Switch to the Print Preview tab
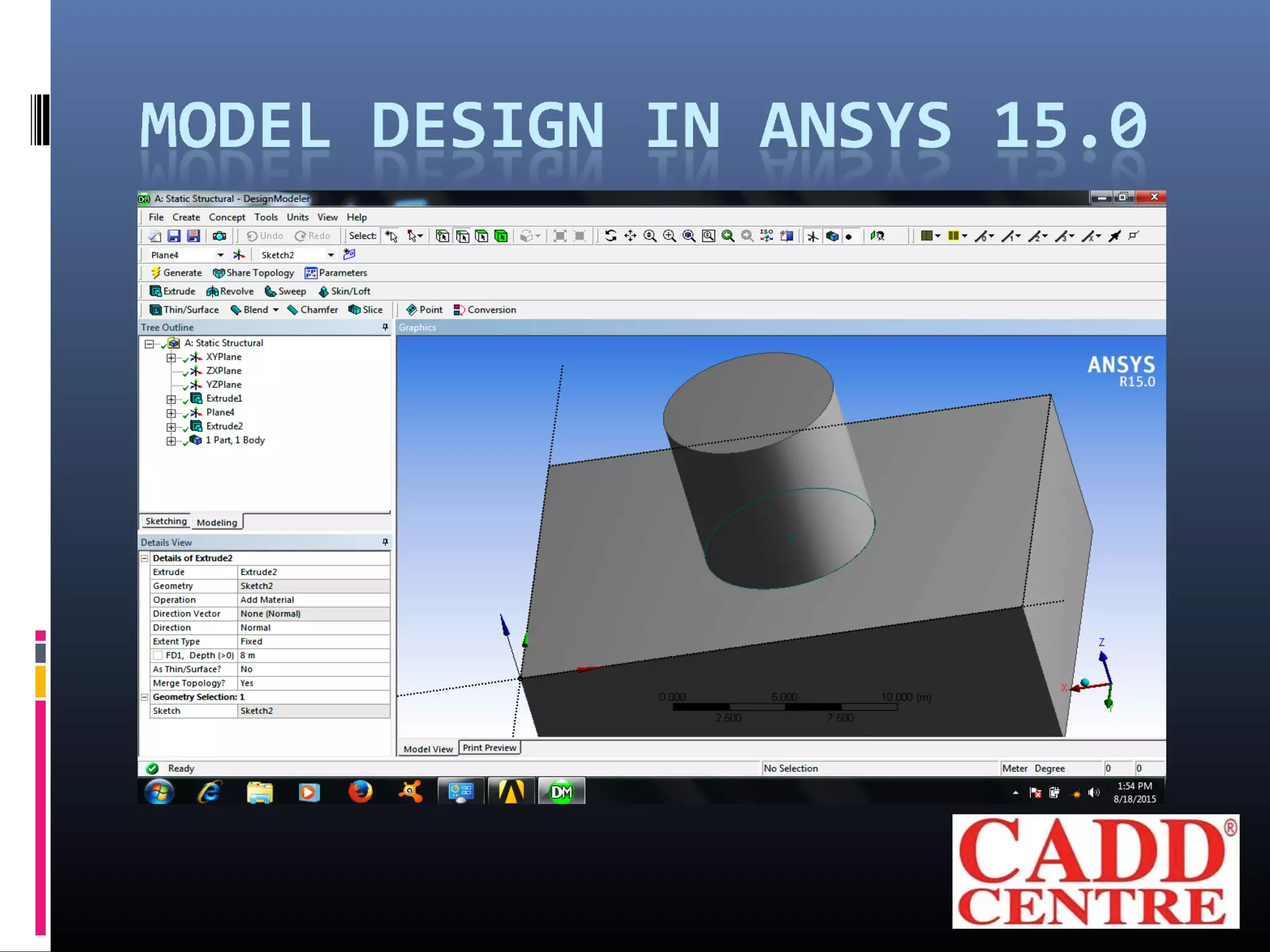Image resolution: width=1270 pixels, height=952 pixels. tap(489, 747)
